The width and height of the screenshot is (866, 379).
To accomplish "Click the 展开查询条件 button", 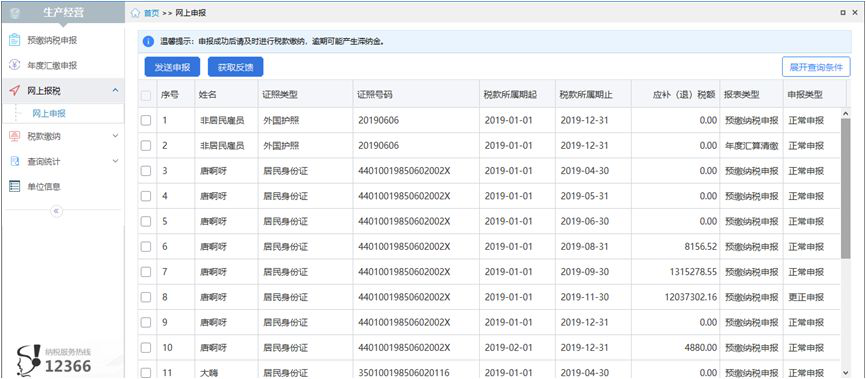I will 816,67.
